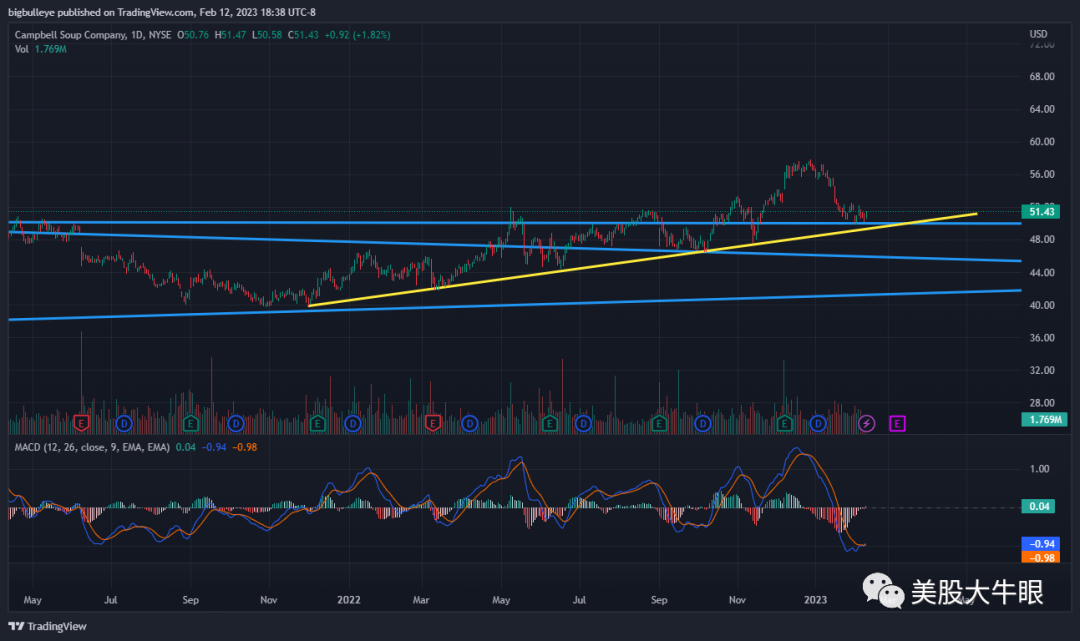The height and width of the screenshot is (641, 1080).
Task: Click the first Nov label before 2022
Action: tap(269, 600)
